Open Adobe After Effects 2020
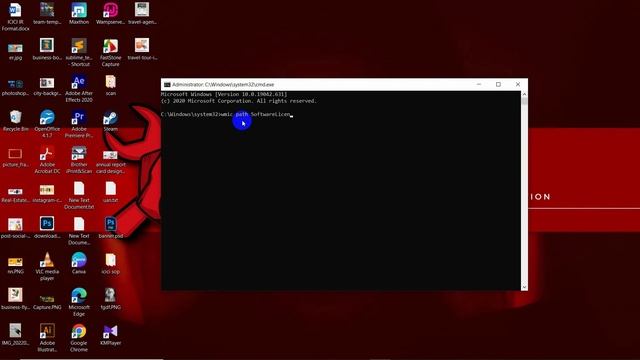The height and width of the screenshot is (360, 640). (x=79, y=82)
